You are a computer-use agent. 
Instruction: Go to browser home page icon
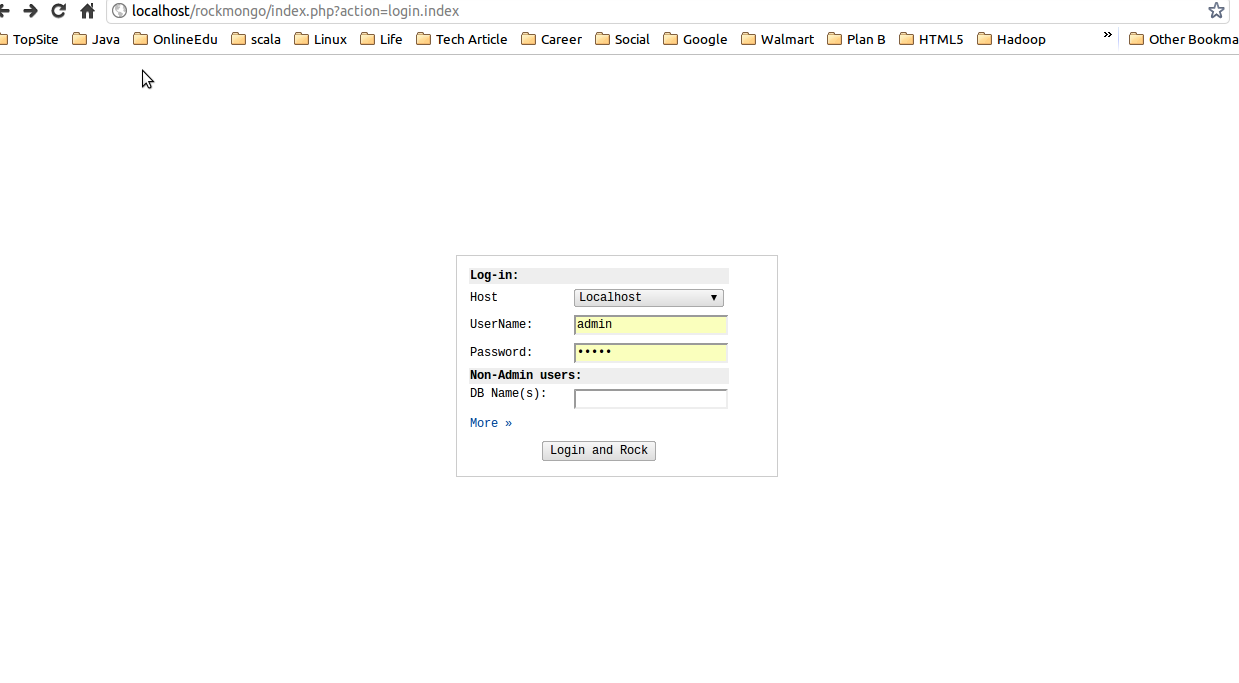pyautogui.click(x=87, y=11)
